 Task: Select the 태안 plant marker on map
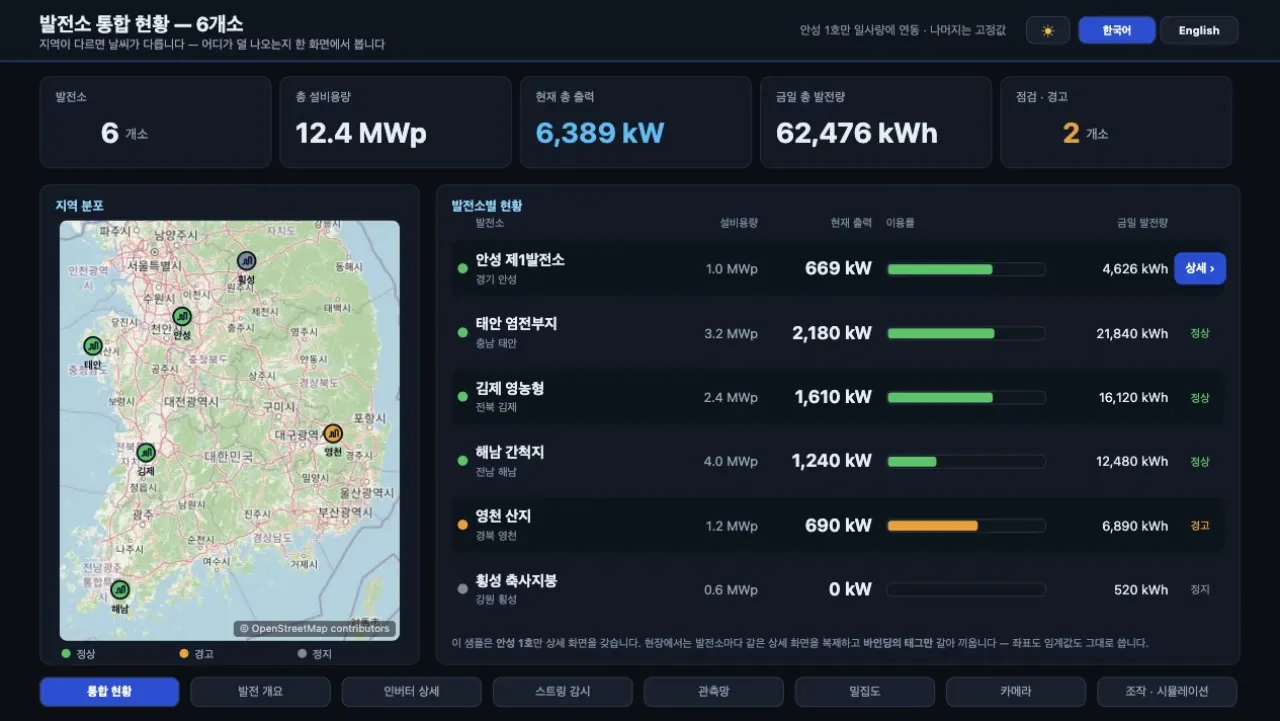tap(93, 346)
